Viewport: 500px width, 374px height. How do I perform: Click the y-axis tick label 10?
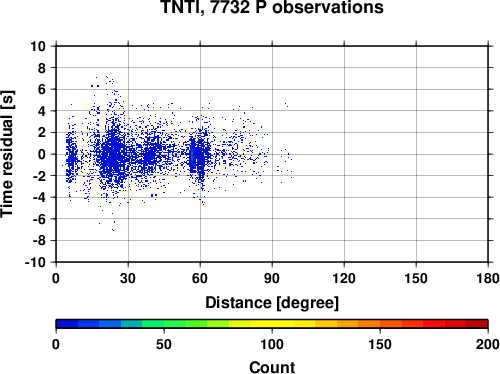pos(38,46)
